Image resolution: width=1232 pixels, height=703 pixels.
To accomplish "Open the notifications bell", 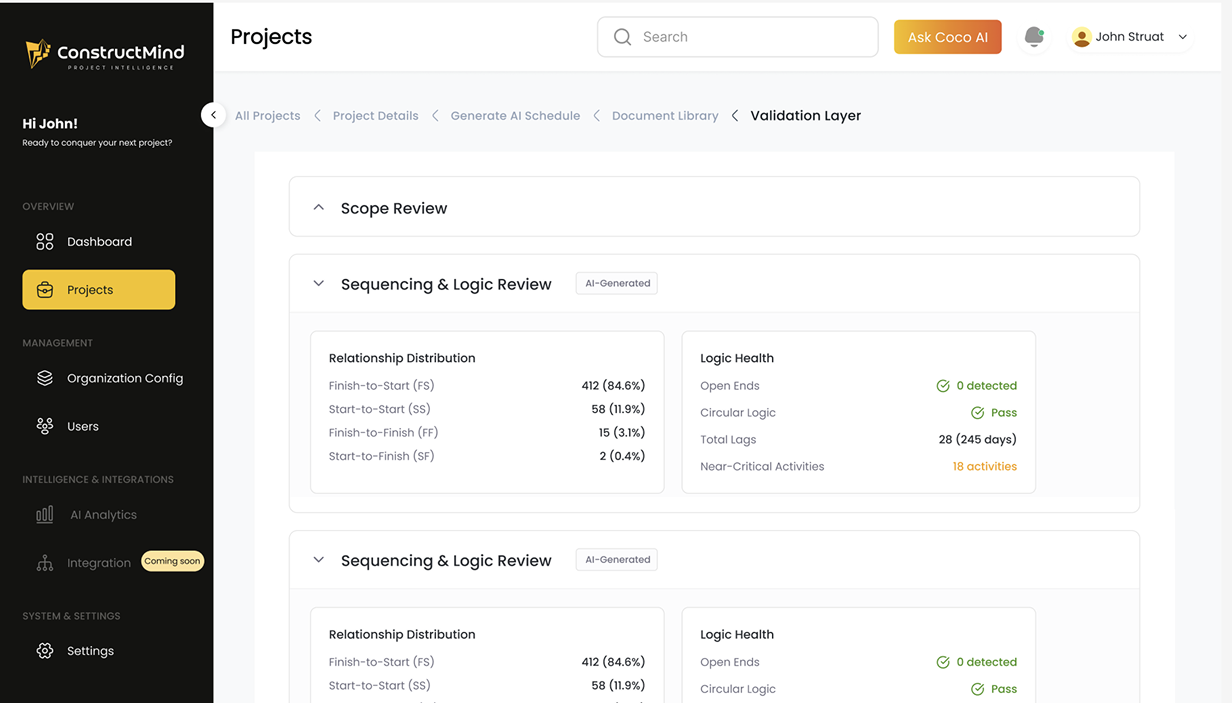I will [x=1034, y=37].
